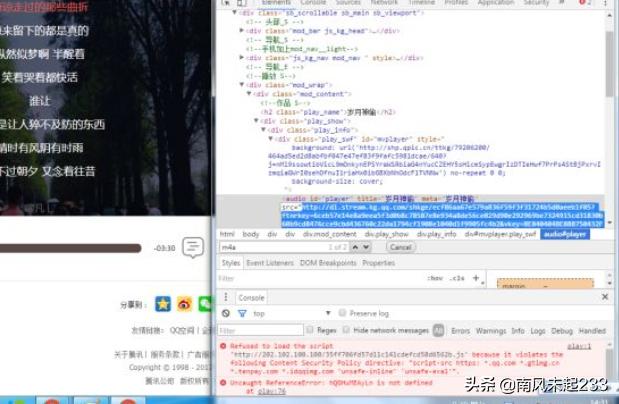Click the lyrics comment bubble icon
The height and width of the screenshot is (404, 619).
(x=194, y=247)
